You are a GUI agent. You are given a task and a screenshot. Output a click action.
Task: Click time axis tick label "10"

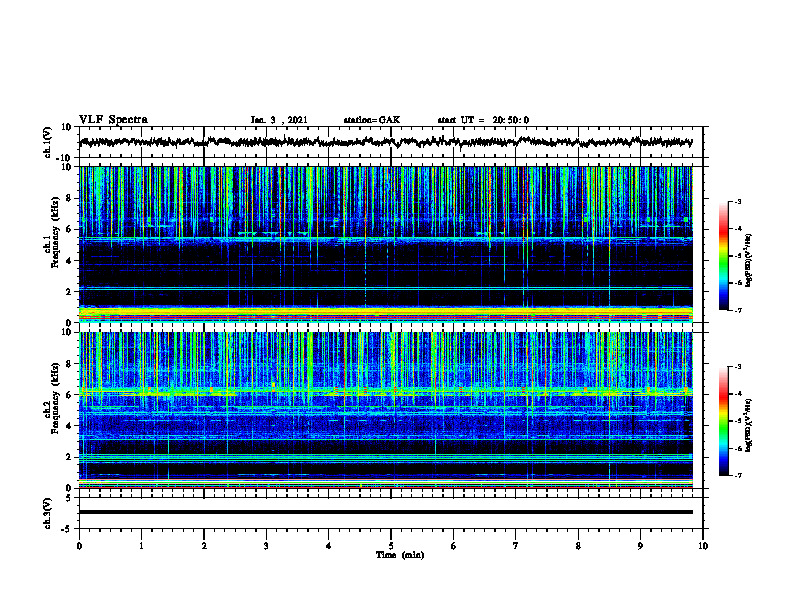coord(703,546)
